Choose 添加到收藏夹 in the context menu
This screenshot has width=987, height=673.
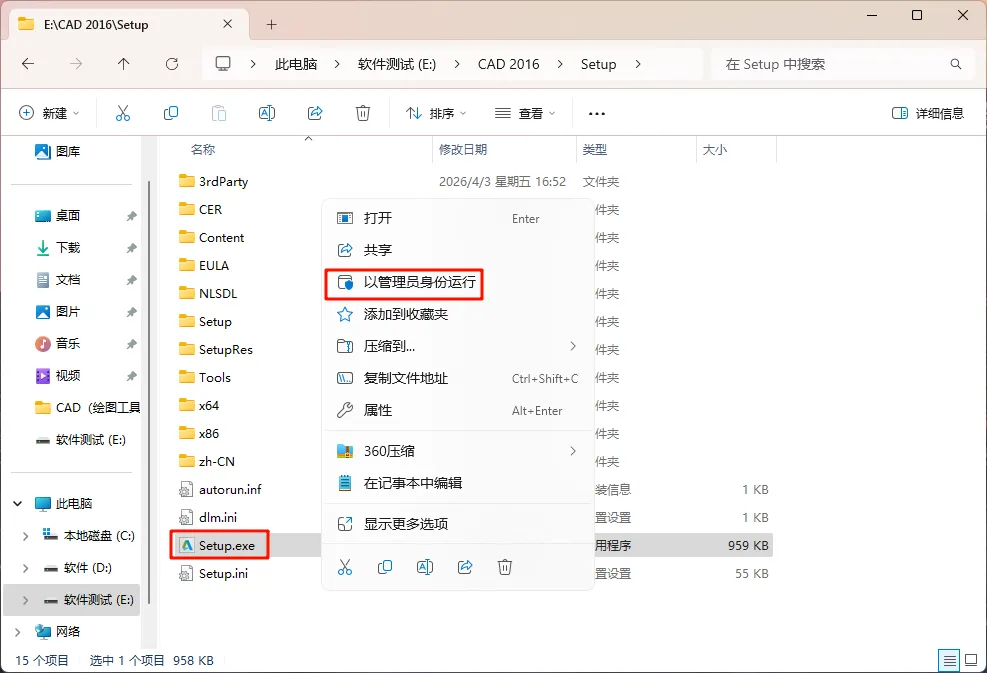click(458, 314)
